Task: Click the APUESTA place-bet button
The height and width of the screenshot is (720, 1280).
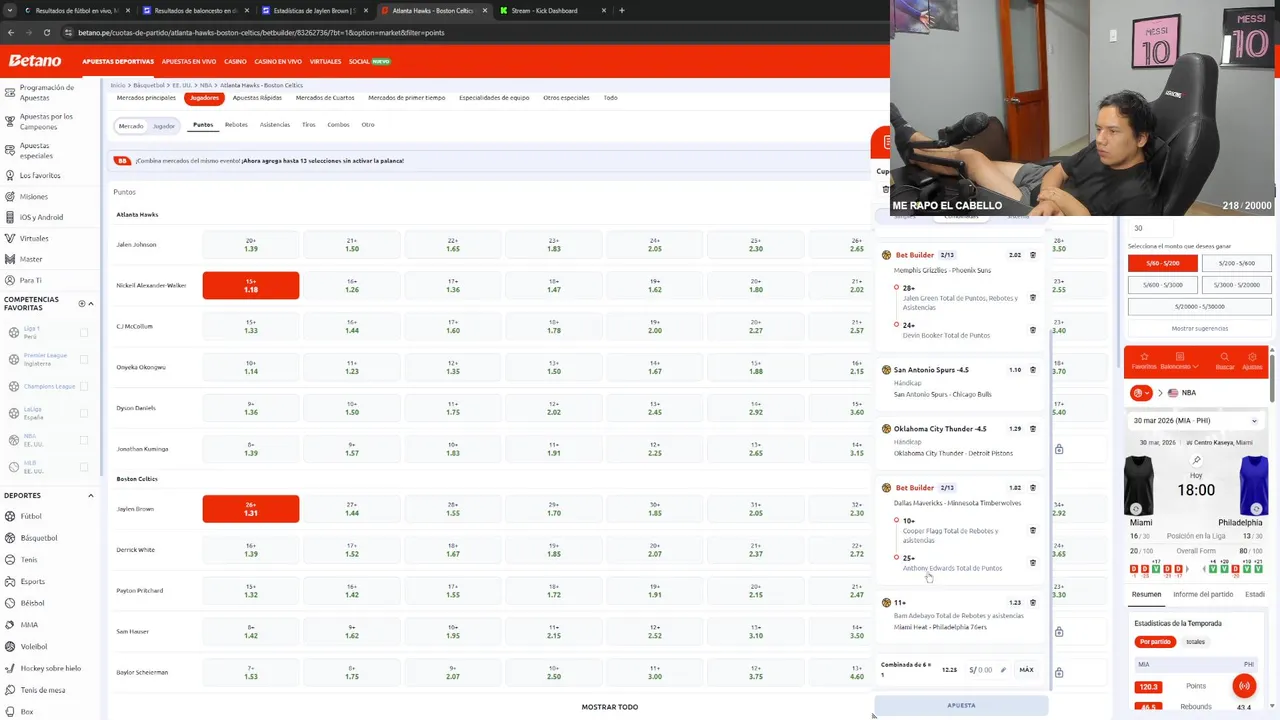Action: 961,705
